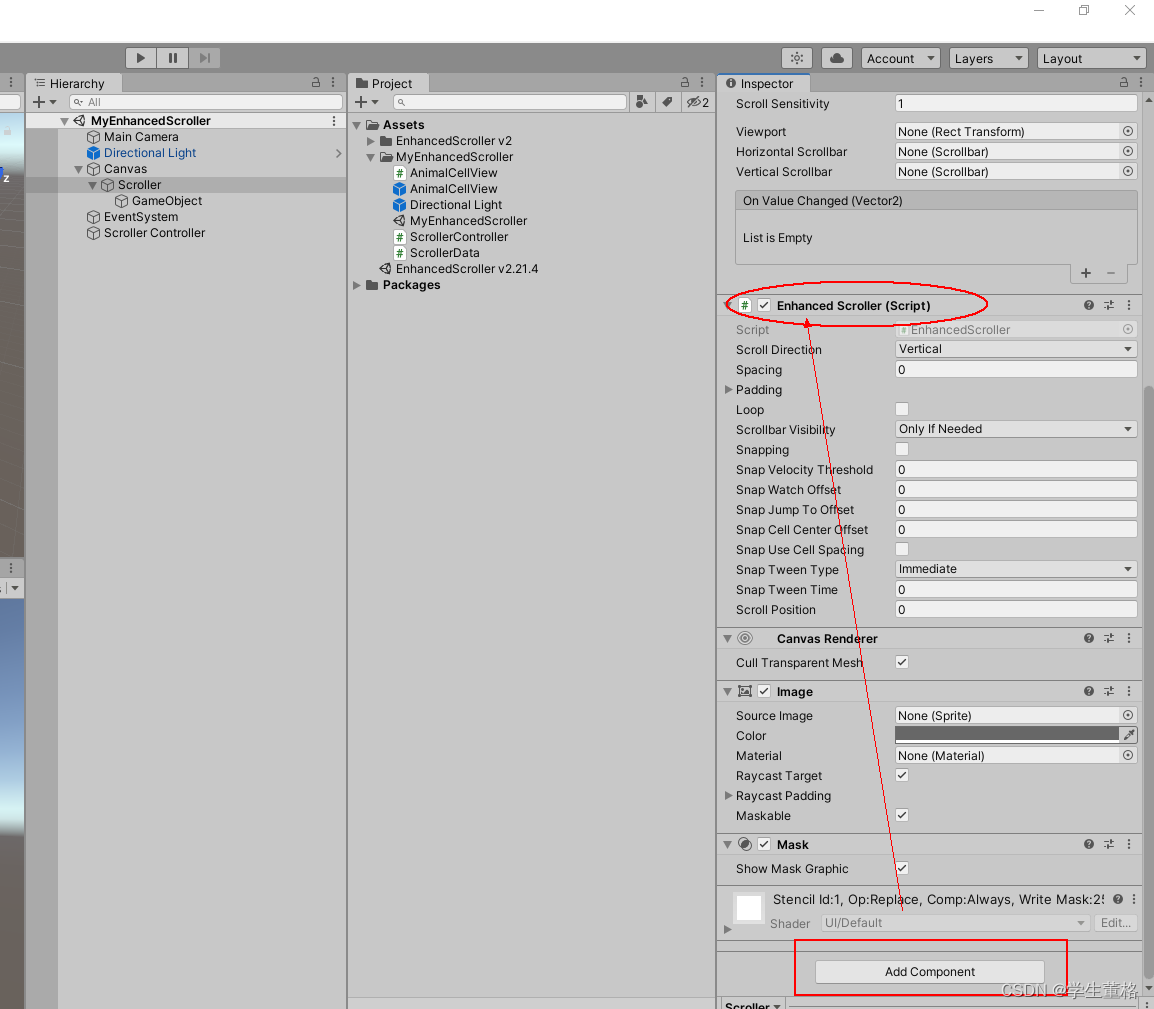Click the help icon on Enhanced Scroller component
The width and height of the screenshot is (1154, 1009).
click(1088, 305)
